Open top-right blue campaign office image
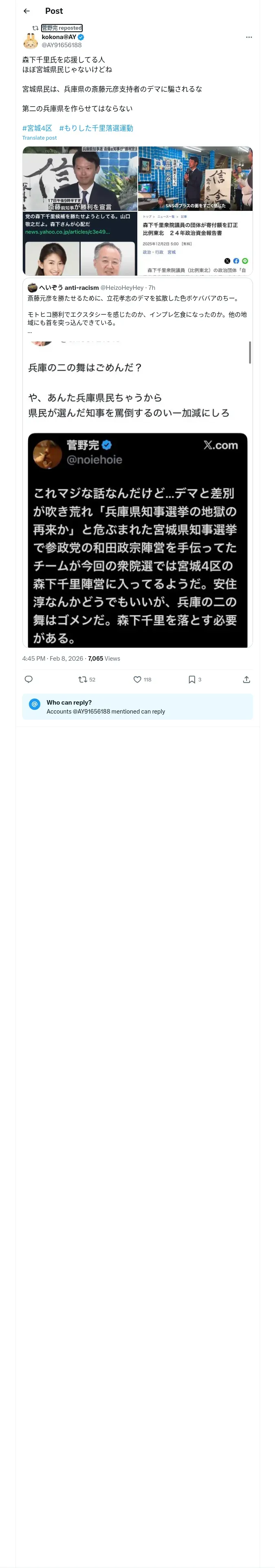The width and height of the screenshot is (275, 1568). point(195,178)
